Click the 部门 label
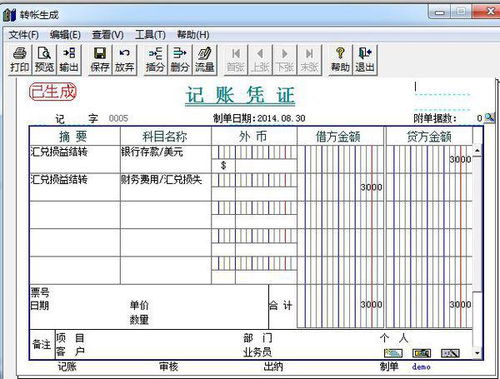This screenshot has height=379, width=500. 258,338
